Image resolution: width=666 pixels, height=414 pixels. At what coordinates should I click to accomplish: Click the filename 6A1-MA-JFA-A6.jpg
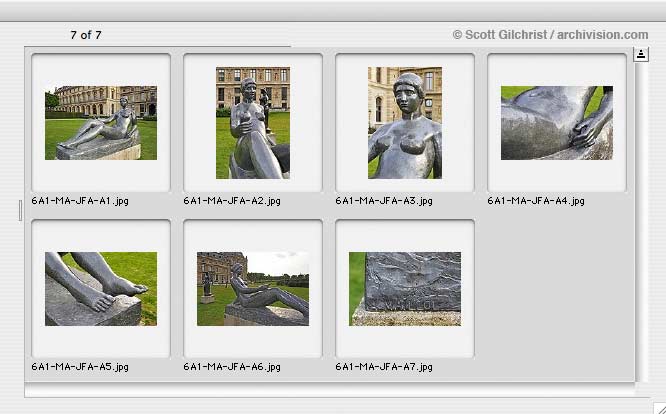click(232, 366)
